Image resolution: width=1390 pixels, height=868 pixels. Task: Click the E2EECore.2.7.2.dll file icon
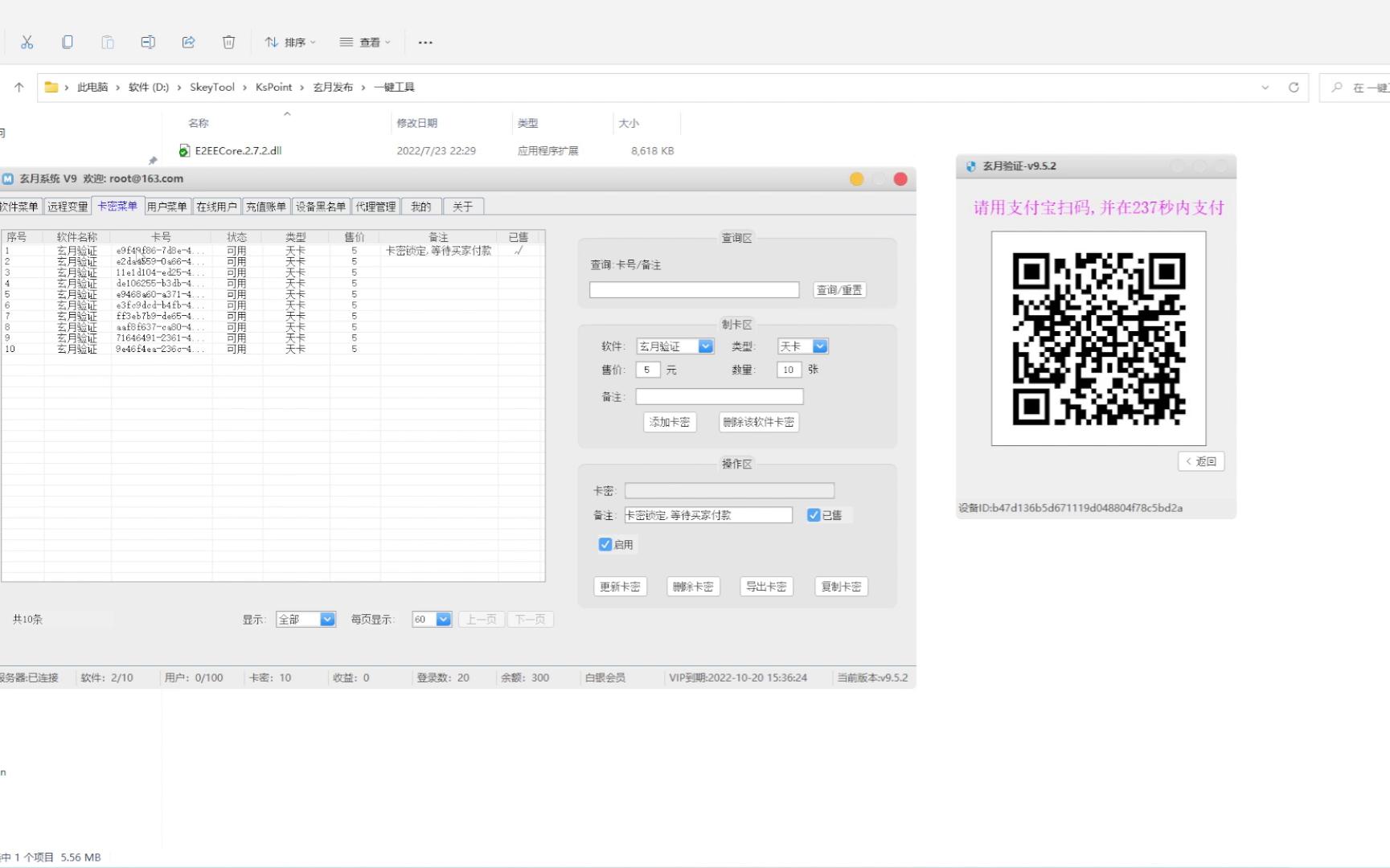click(184, 150)
